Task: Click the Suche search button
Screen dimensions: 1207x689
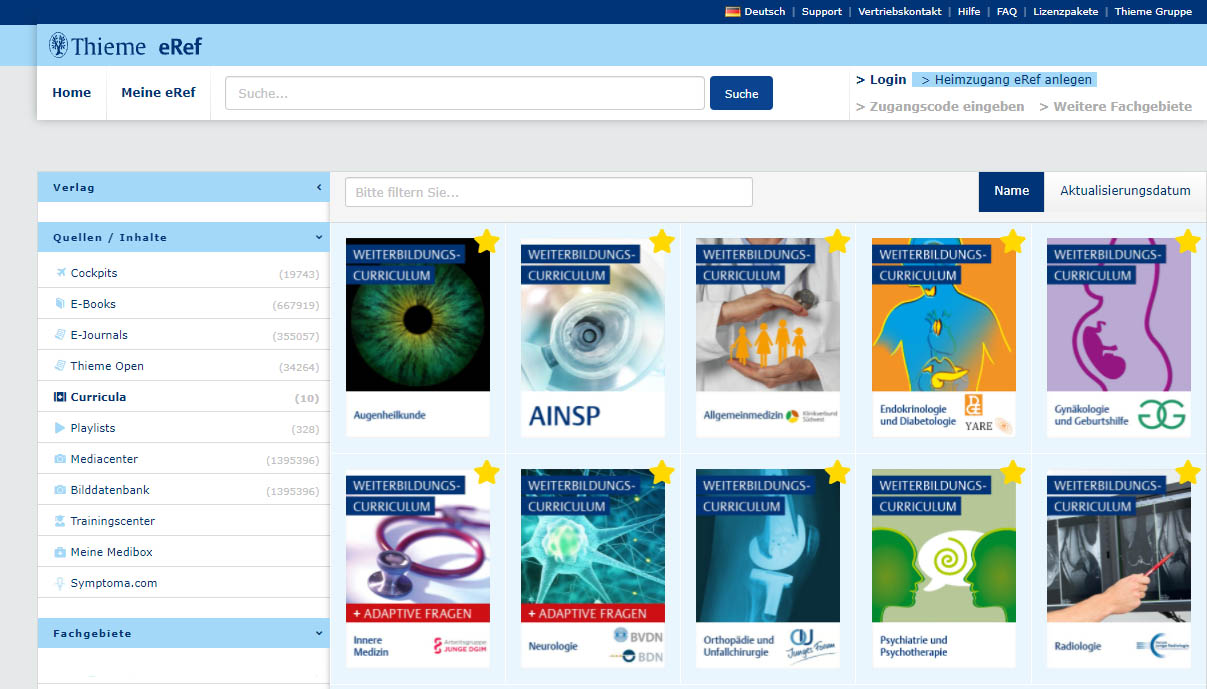Action: (x=741, y=93)
